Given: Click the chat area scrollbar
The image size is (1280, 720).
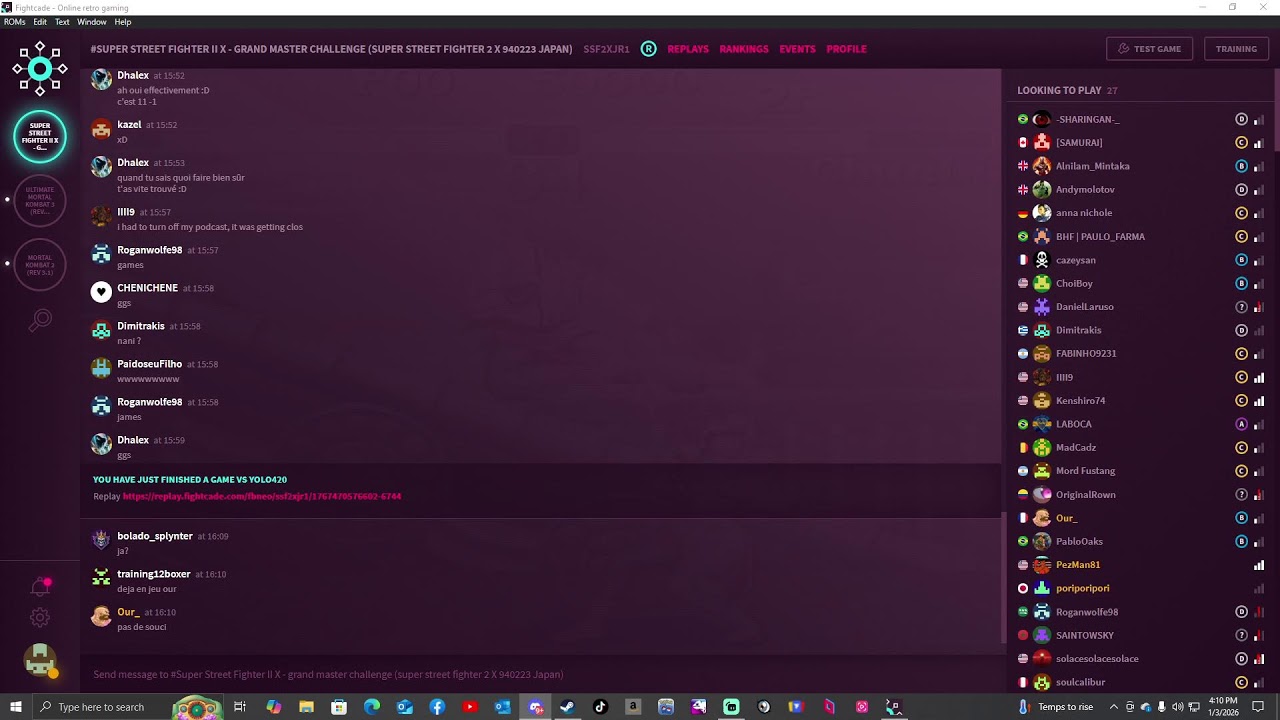Looking at the screenshot, I should click(1004, 578).
